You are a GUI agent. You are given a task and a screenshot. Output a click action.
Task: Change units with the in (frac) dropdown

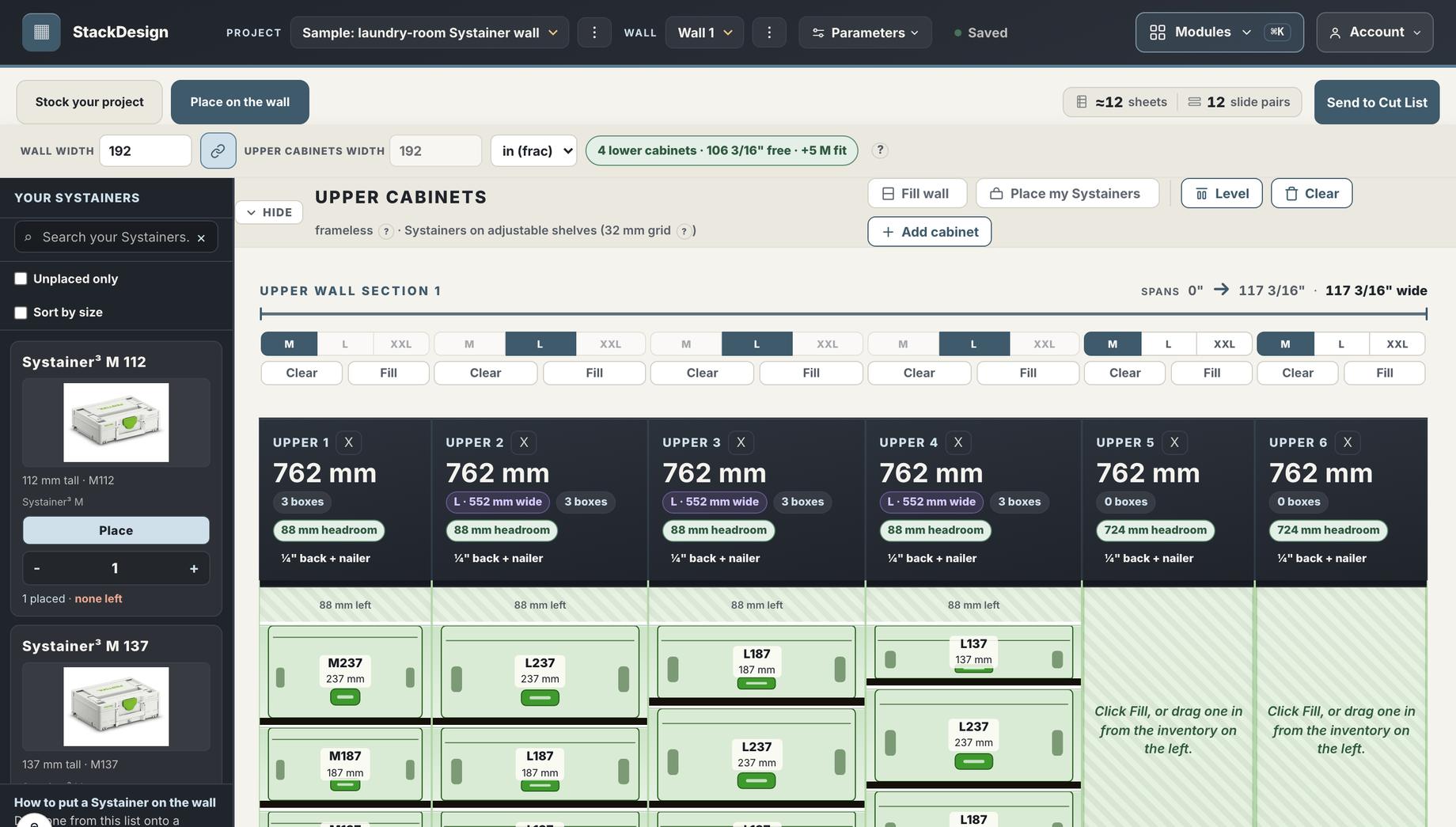[x=534, y=150]
